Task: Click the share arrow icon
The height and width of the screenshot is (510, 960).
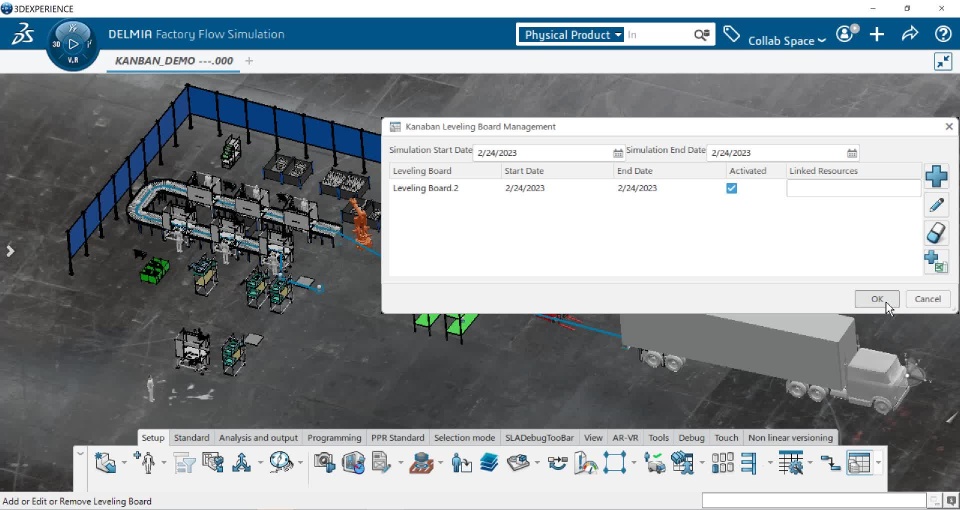Action: pos(910,34)
